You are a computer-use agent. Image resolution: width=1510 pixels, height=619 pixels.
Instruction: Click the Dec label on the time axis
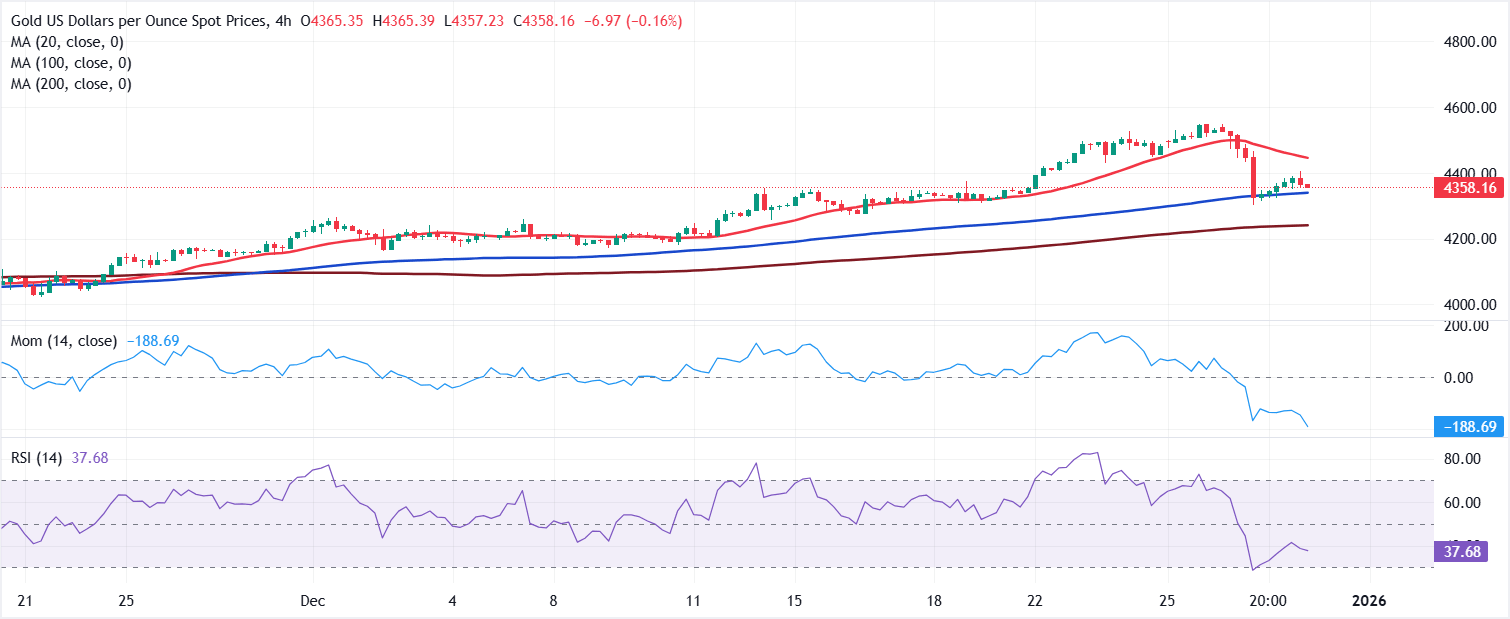pos(311,602)
